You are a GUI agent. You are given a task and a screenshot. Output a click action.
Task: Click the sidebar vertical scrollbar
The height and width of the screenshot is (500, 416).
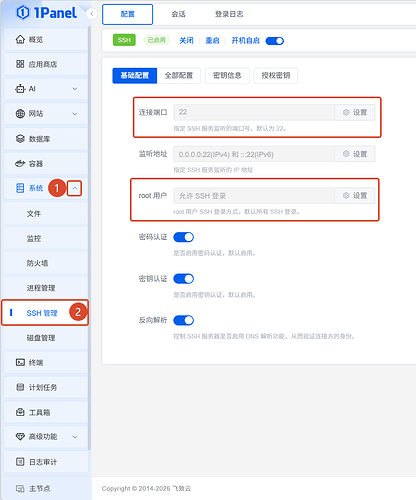tap(89, 238)
